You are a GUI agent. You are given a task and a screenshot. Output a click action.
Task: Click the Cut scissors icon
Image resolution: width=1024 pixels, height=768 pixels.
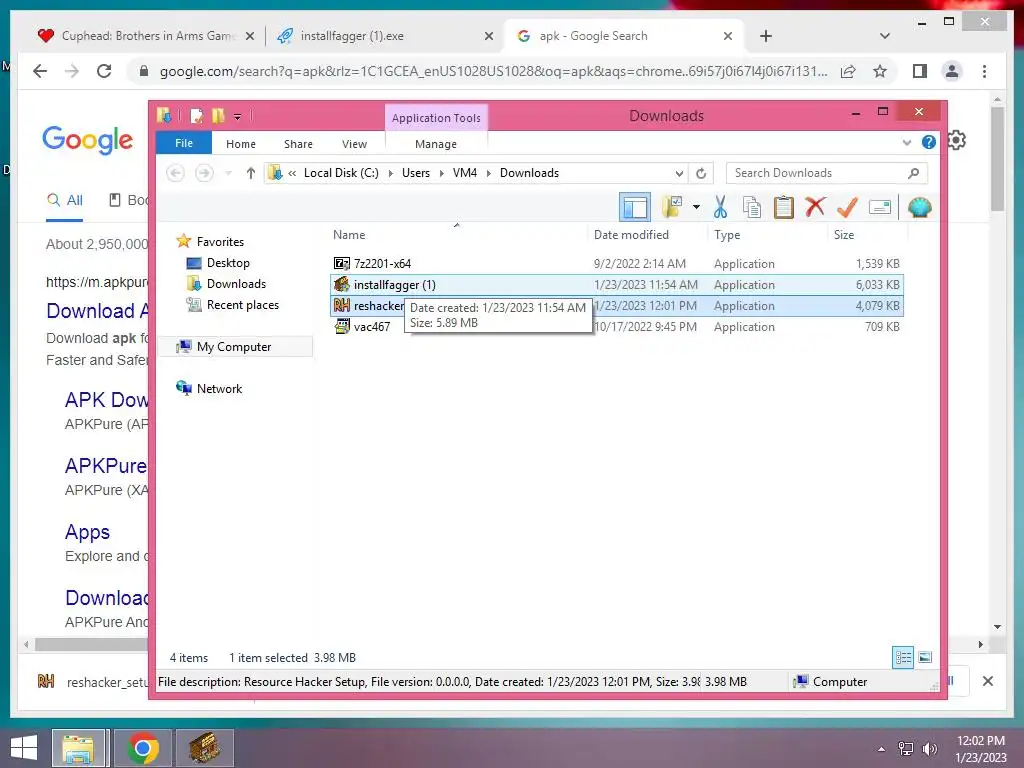click(720, 208)
